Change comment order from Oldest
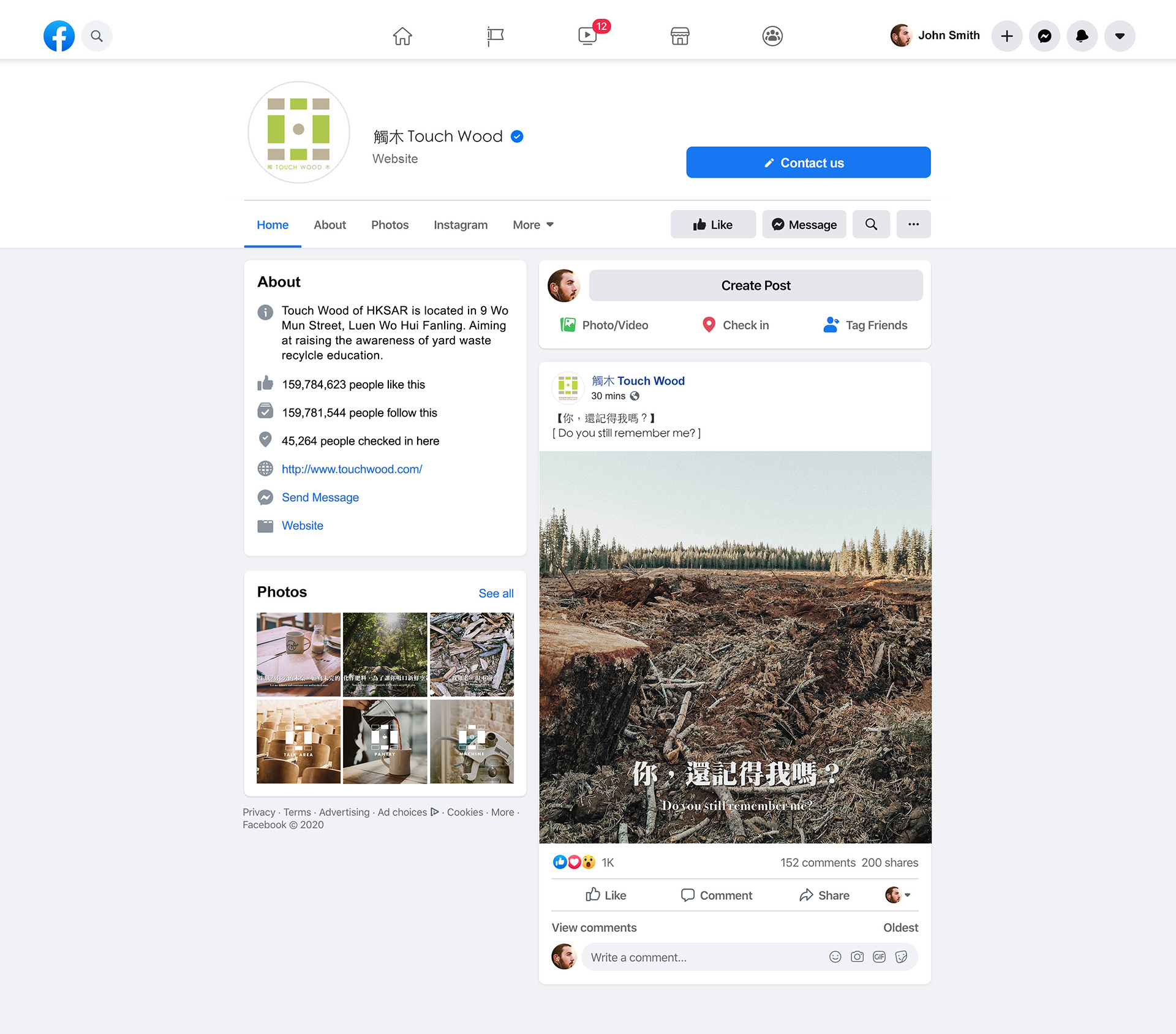Viewport: 1176px width, 1034px height. (900, 927)
